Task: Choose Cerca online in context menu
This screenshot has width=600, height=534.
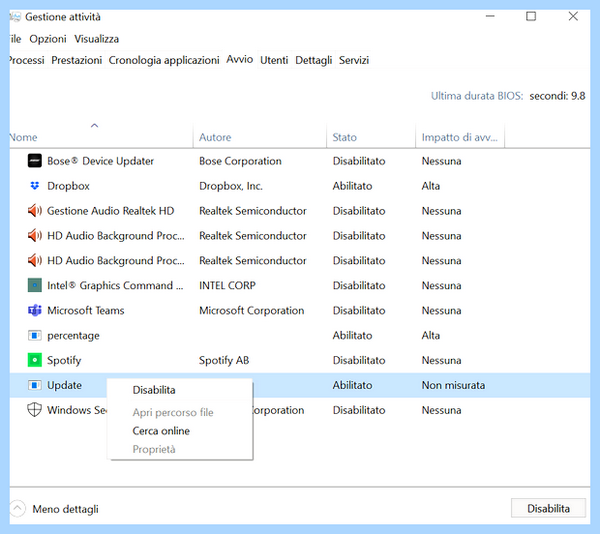Action: click(180, 431)
